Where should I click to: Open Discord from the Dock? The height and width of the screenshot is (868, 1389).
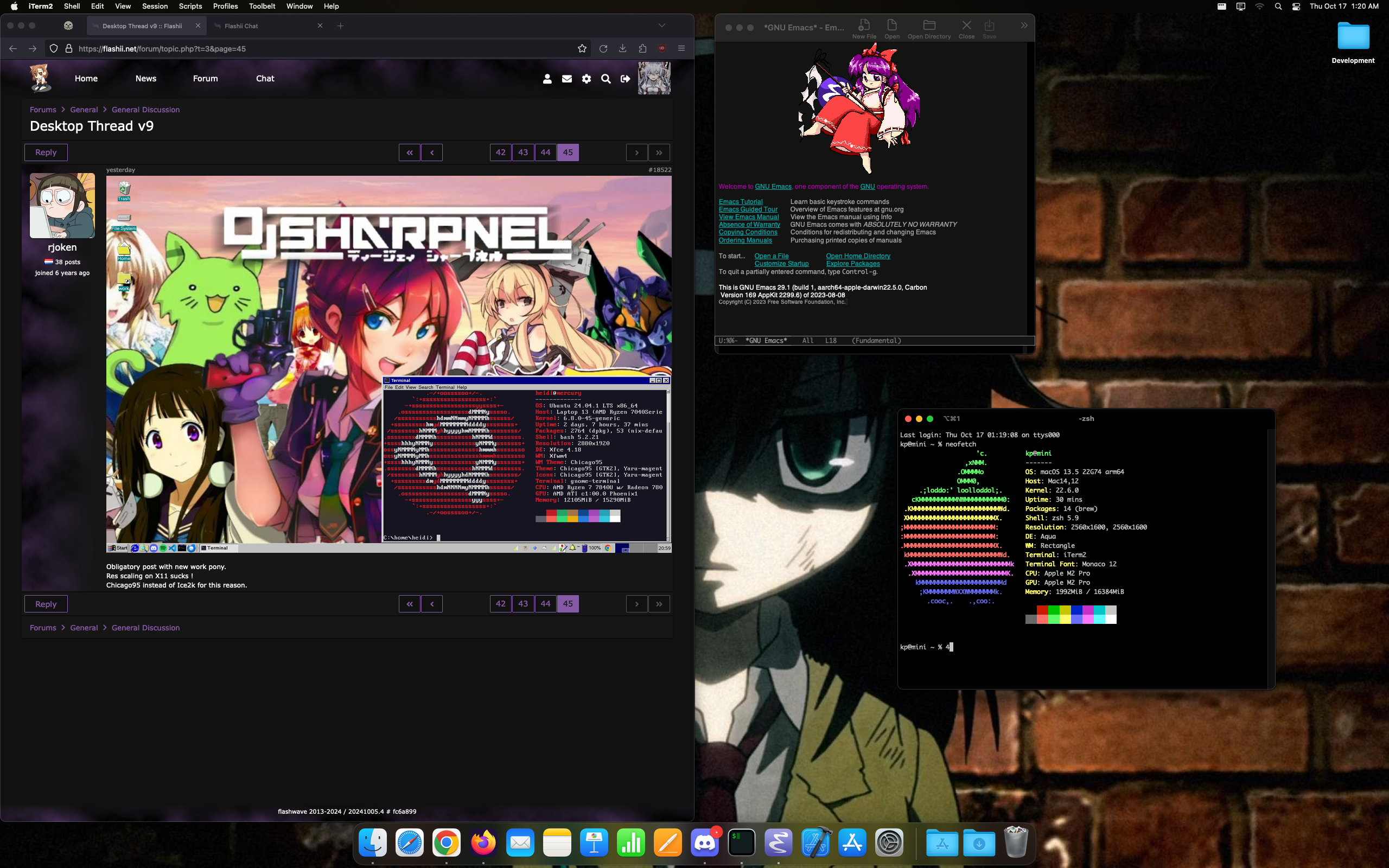click(x=704, y=843)
